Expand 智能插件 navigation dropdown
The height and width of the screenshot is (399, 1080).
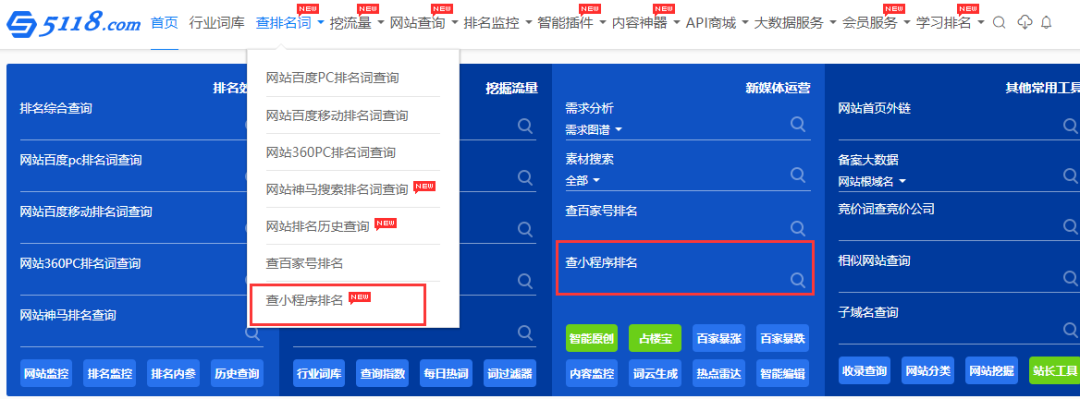point(572,23)
